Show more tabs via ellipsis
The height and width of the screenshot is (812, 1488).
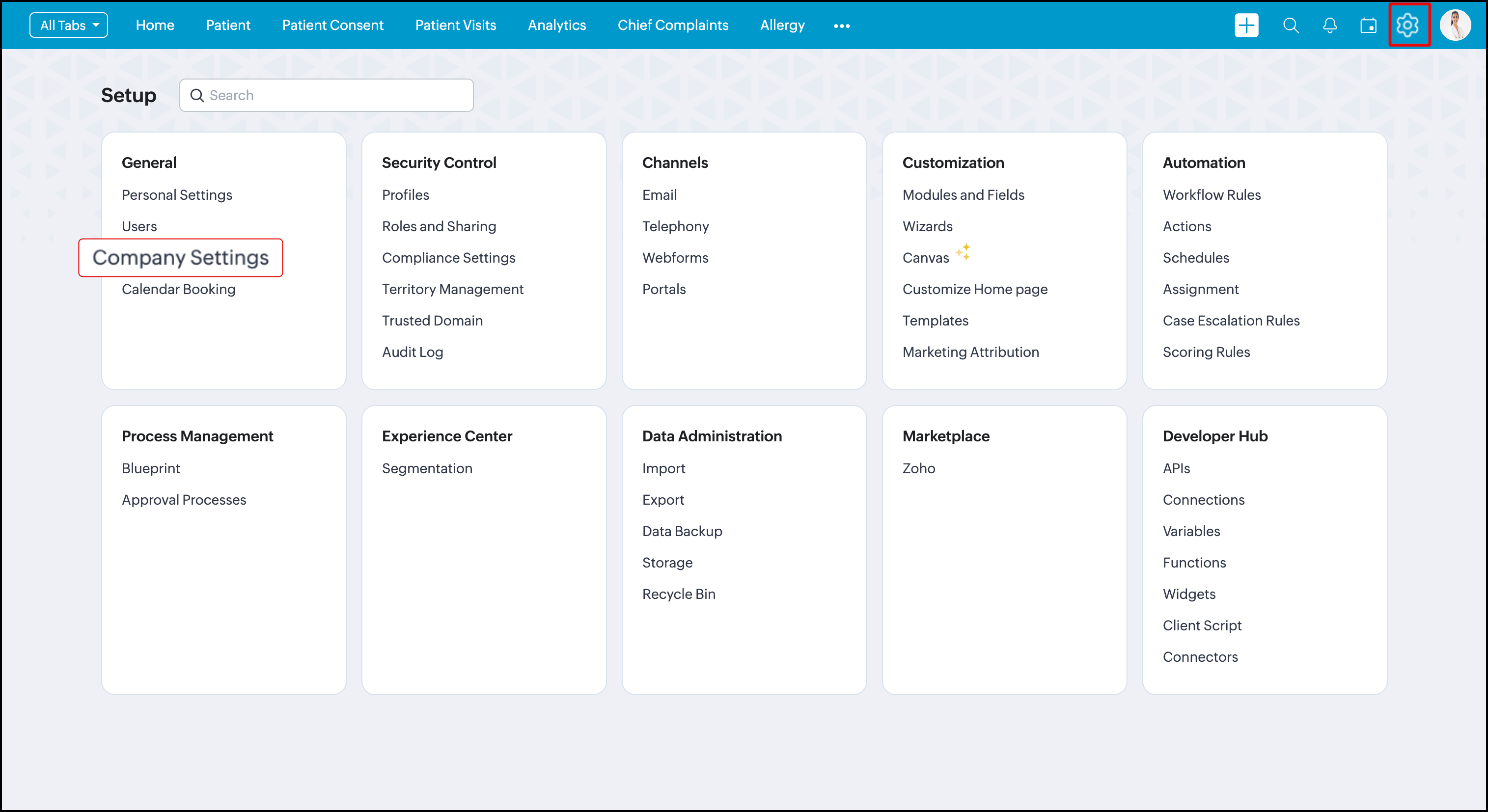point(842,26)
